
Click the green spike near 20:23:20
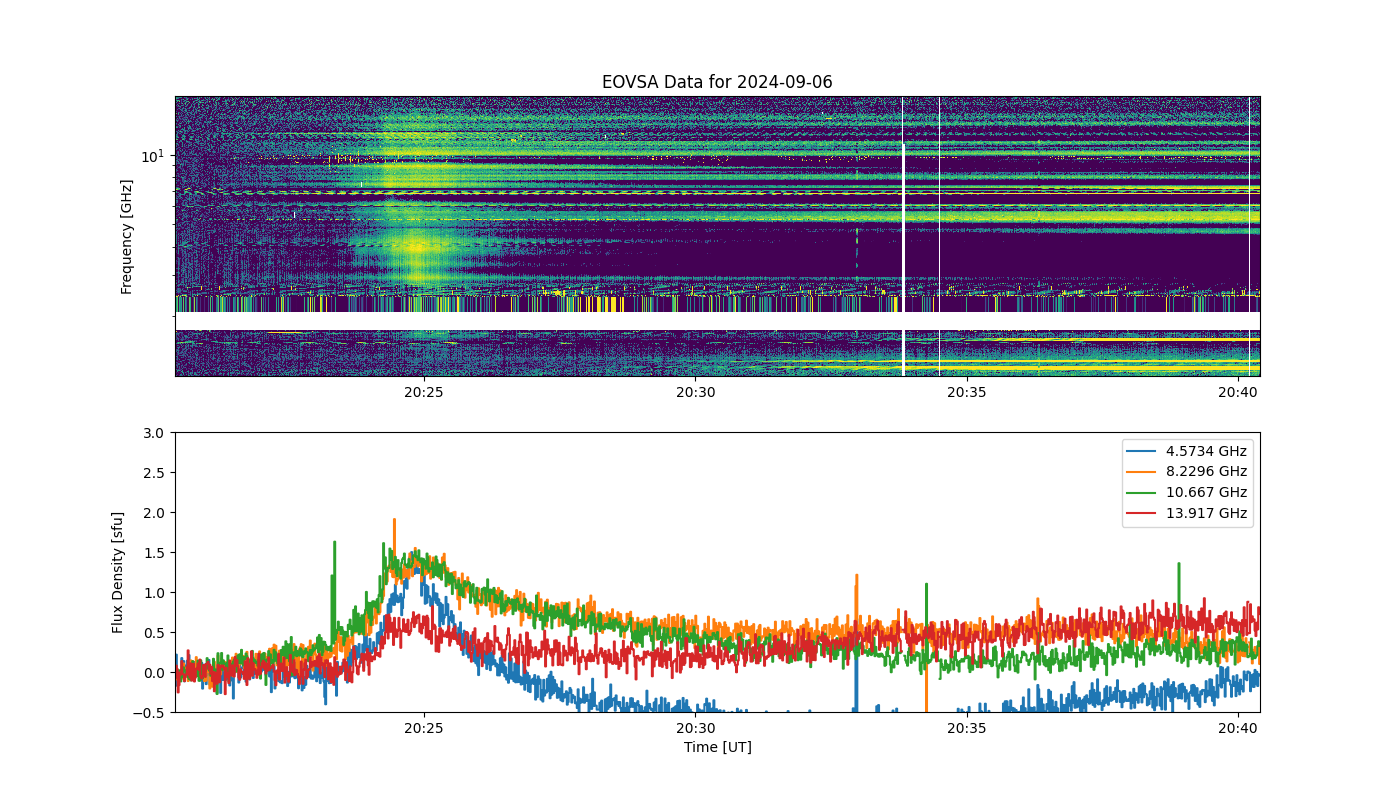tap(334, 585)
